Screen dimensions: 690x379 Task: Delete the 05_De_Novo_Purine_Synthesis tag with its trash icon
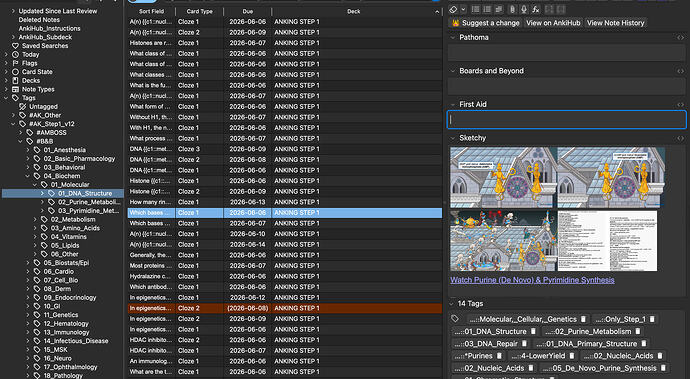click(663, 368)
